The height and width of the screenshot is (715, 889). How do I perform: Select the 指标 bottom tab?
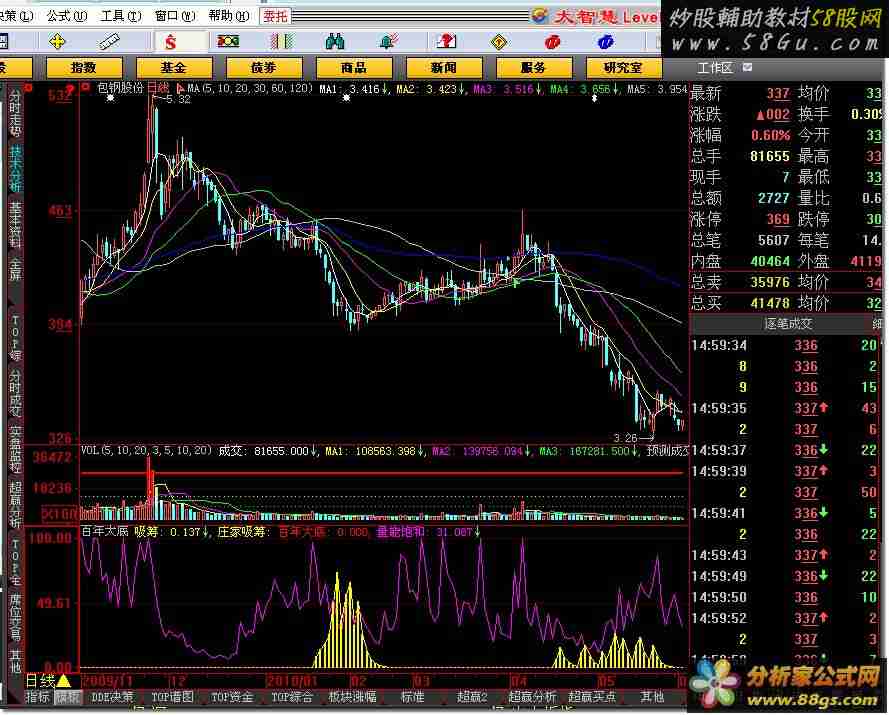click(x=38, y=697)
